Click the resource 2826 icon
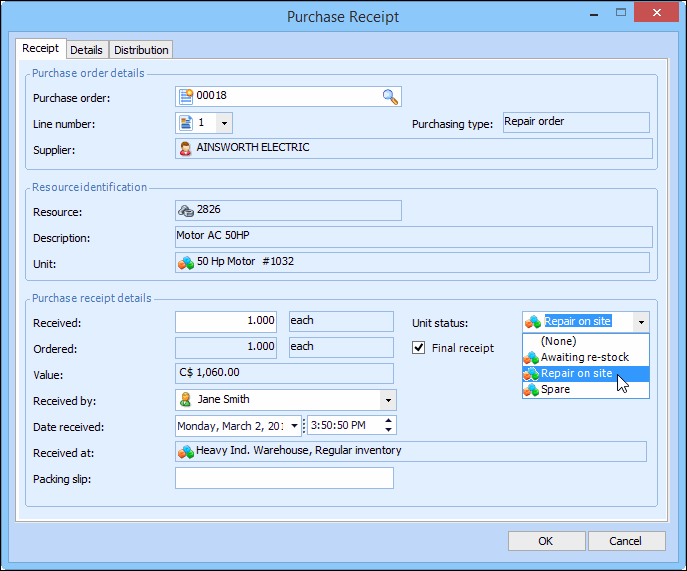 186,210
